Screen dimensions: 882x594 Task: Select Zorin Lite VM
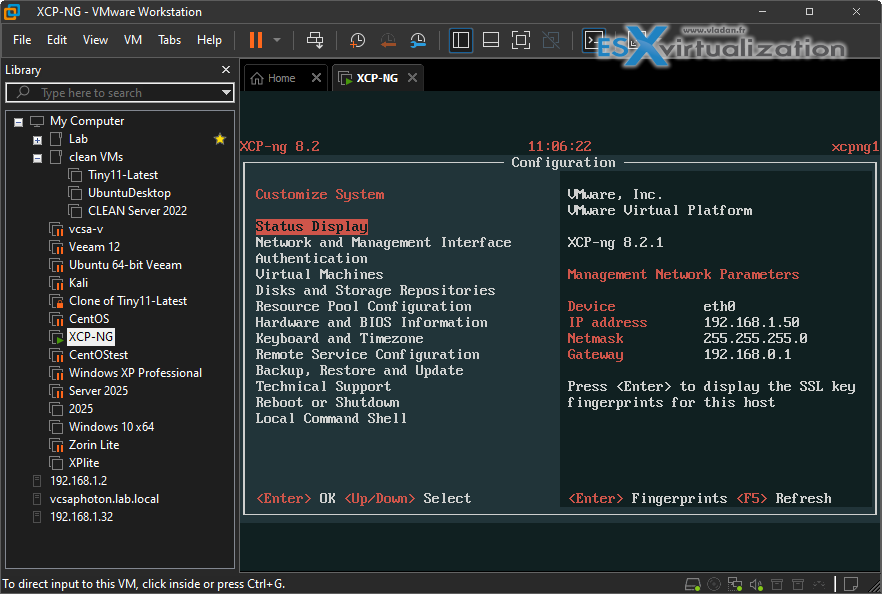[94, 445]
